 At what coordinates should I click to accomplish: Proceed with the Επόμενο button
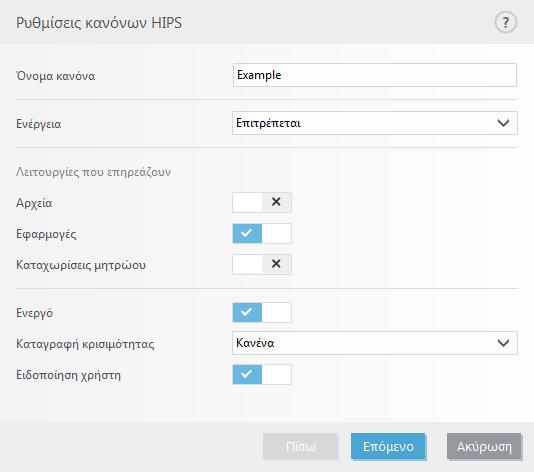(388, 446)
